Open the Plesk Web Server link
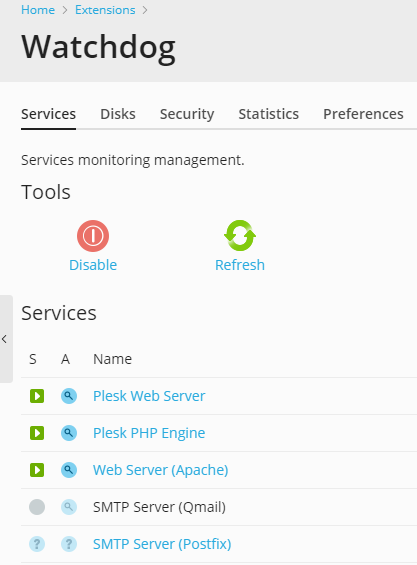Image resolution: width=417 pixels, height=565 pixels. [x=149, y=396]
